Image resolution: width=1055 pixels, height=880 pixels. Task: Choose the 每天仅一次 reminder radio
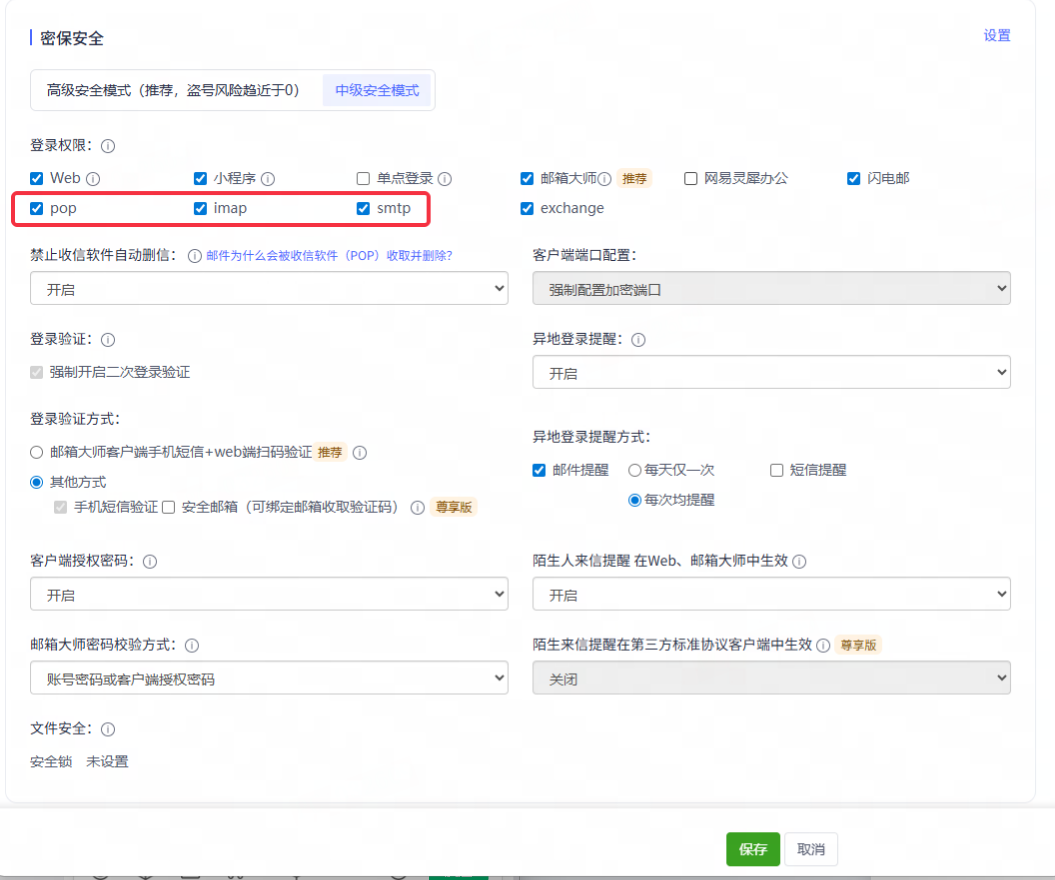(x=634, y=470)
